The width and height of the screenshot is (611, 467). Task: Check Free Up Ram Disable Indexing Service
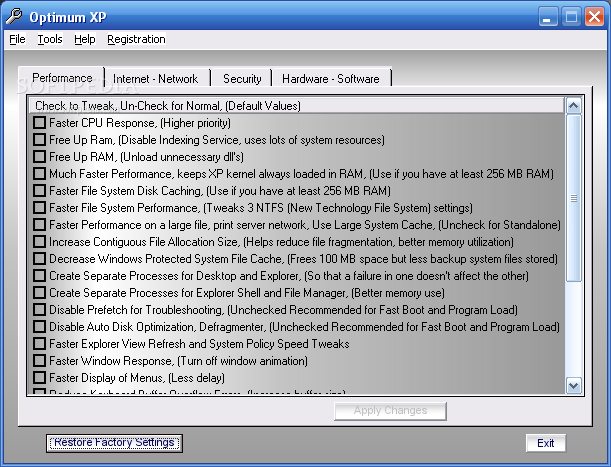point(39,140)
